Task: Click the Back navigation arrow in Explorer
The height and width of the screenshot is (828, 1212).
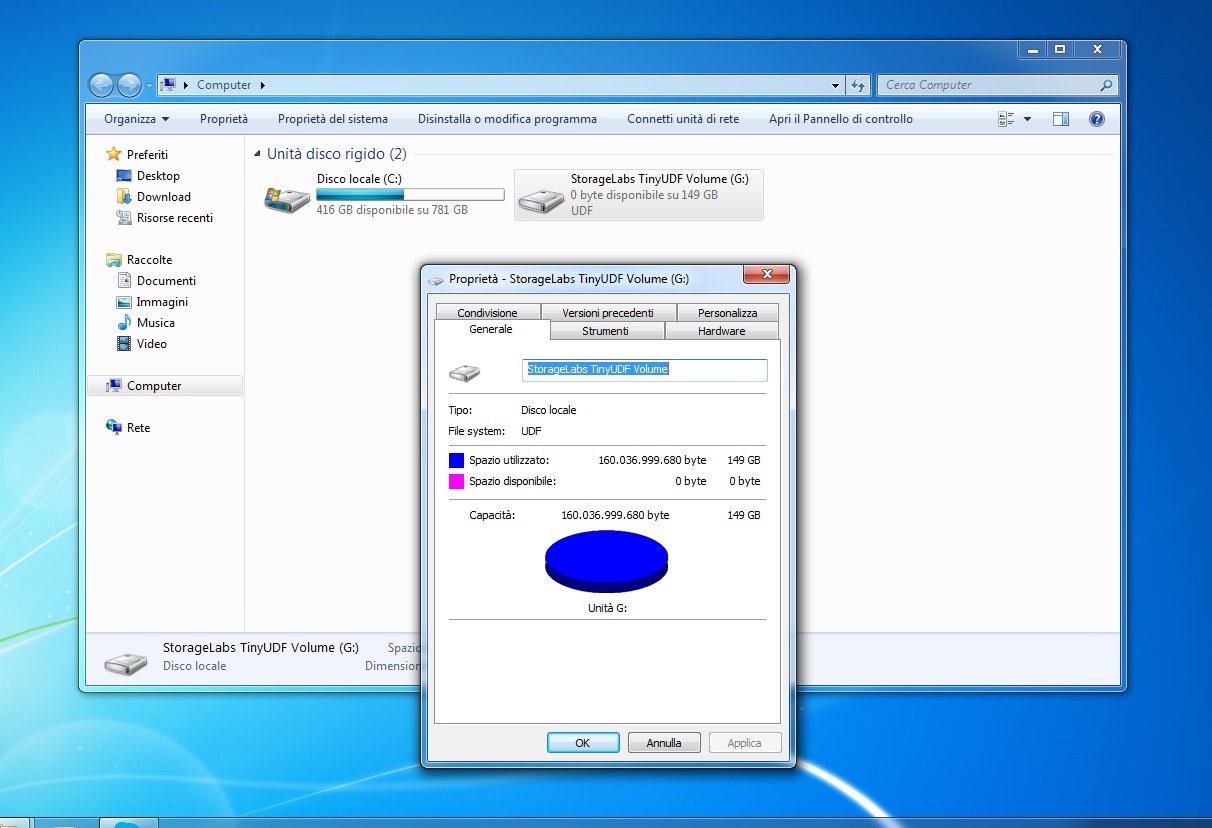Action: pos(101,86)
